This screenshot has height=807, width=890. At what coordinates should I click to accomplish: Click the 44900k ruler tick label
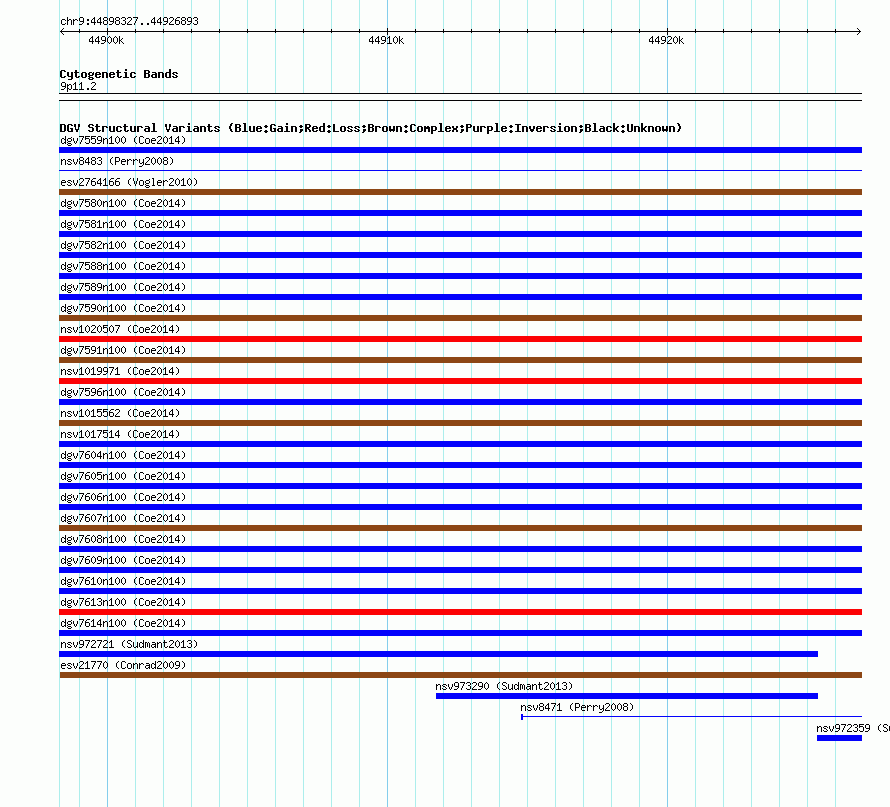pos(106,40)
